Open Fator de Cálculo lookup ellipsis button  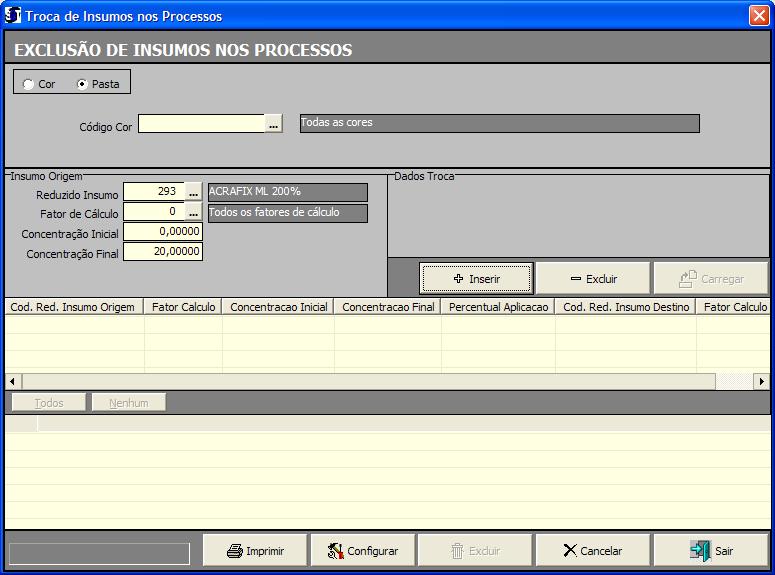click(x=194, y=212)
